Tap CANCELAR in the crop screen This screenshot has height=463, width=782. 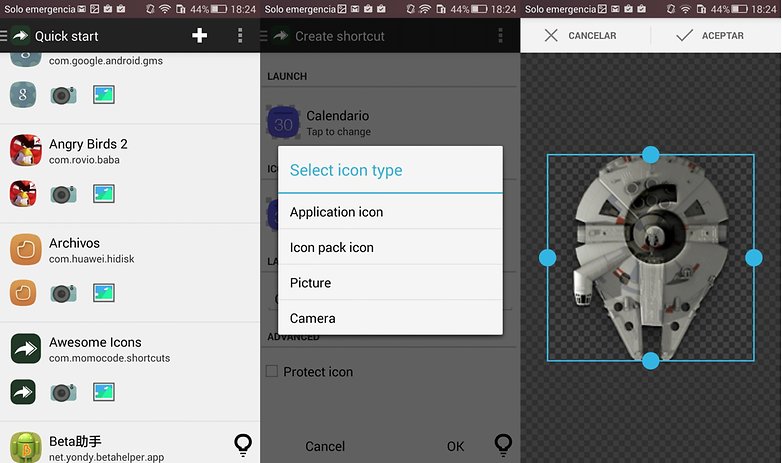point(580,35)
